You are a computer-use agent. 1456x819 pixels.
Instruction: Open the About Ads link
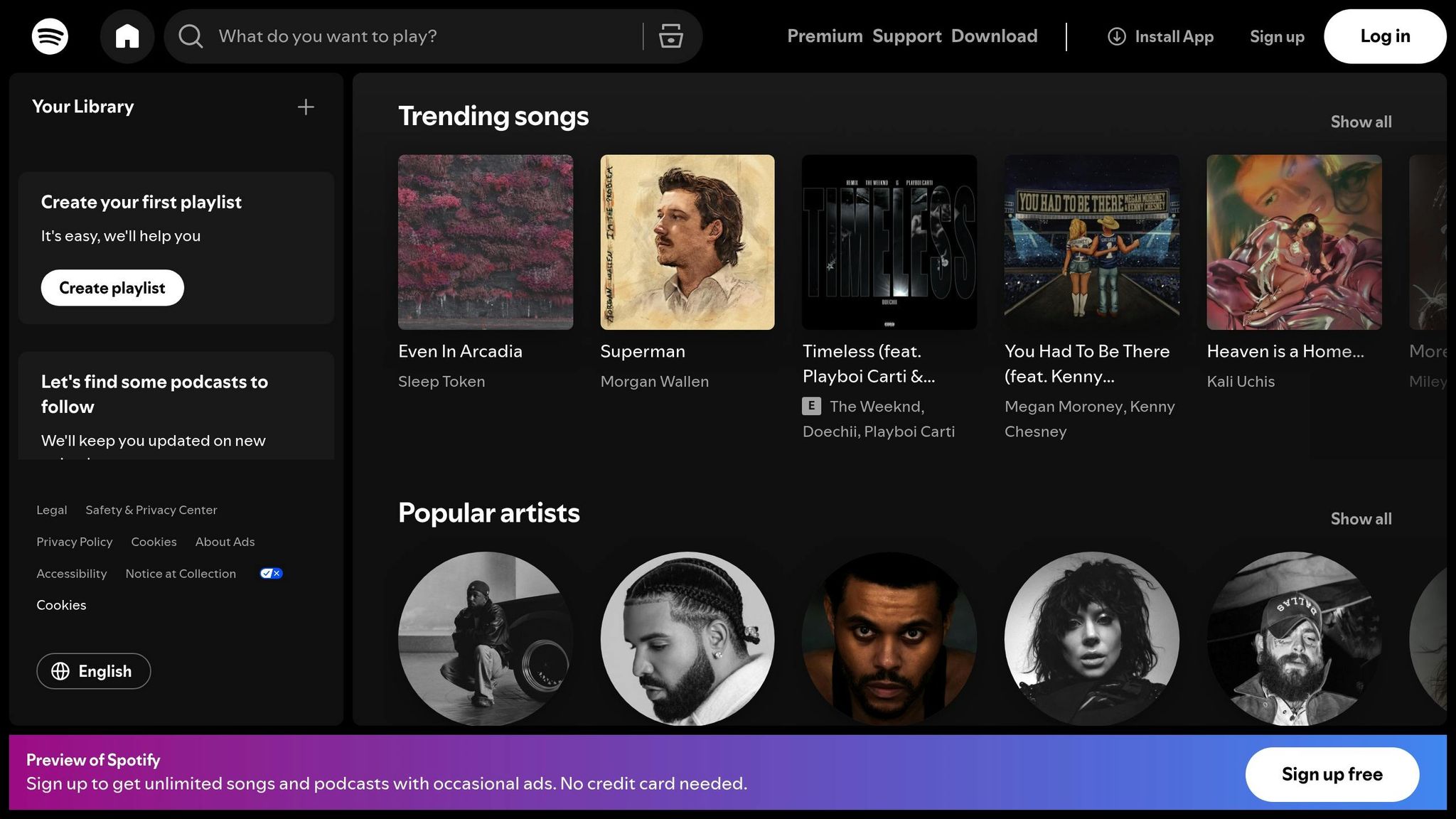point(225,542)
